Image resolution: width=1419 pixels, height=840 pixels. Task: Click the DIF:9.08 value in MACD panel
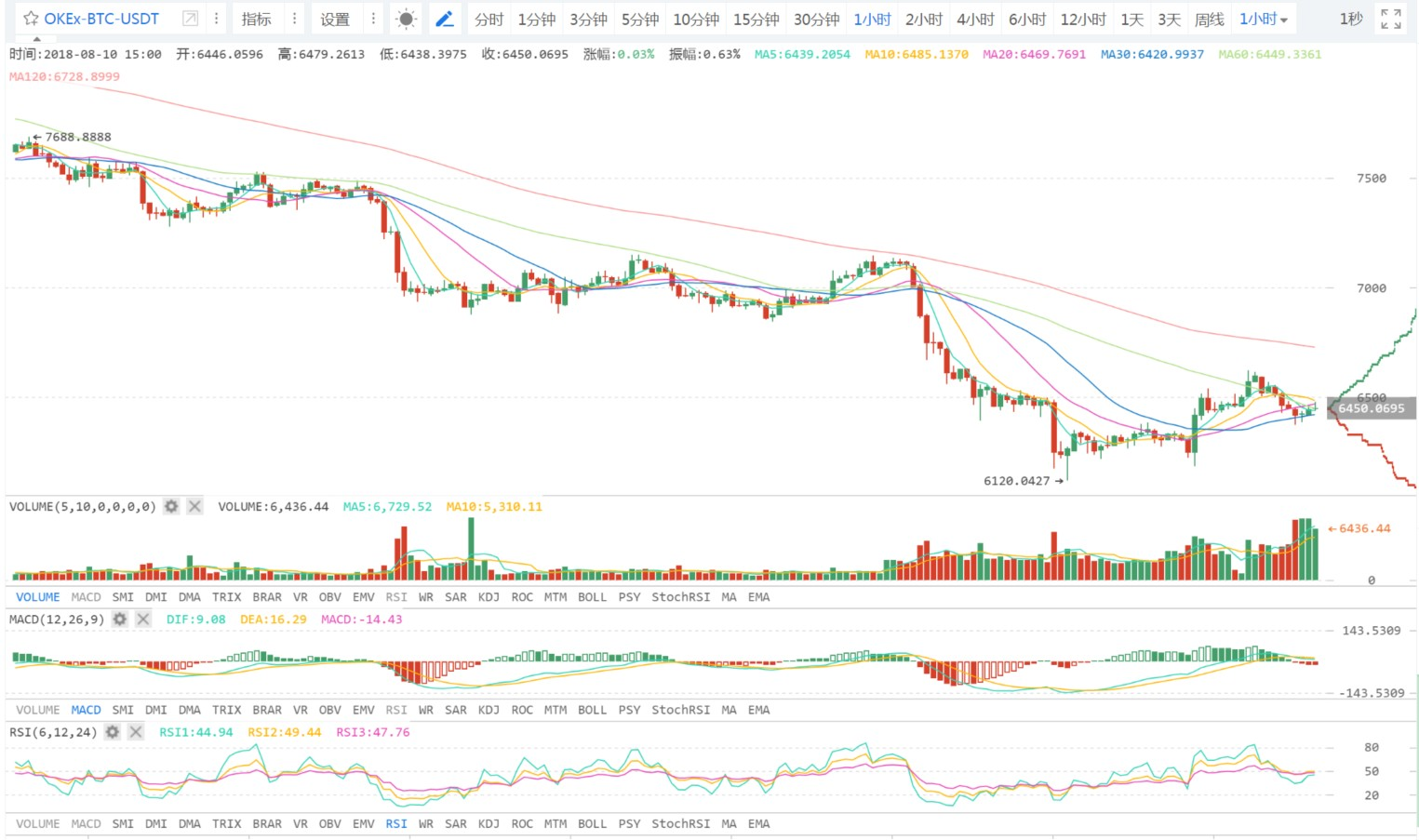pos(195,619)
